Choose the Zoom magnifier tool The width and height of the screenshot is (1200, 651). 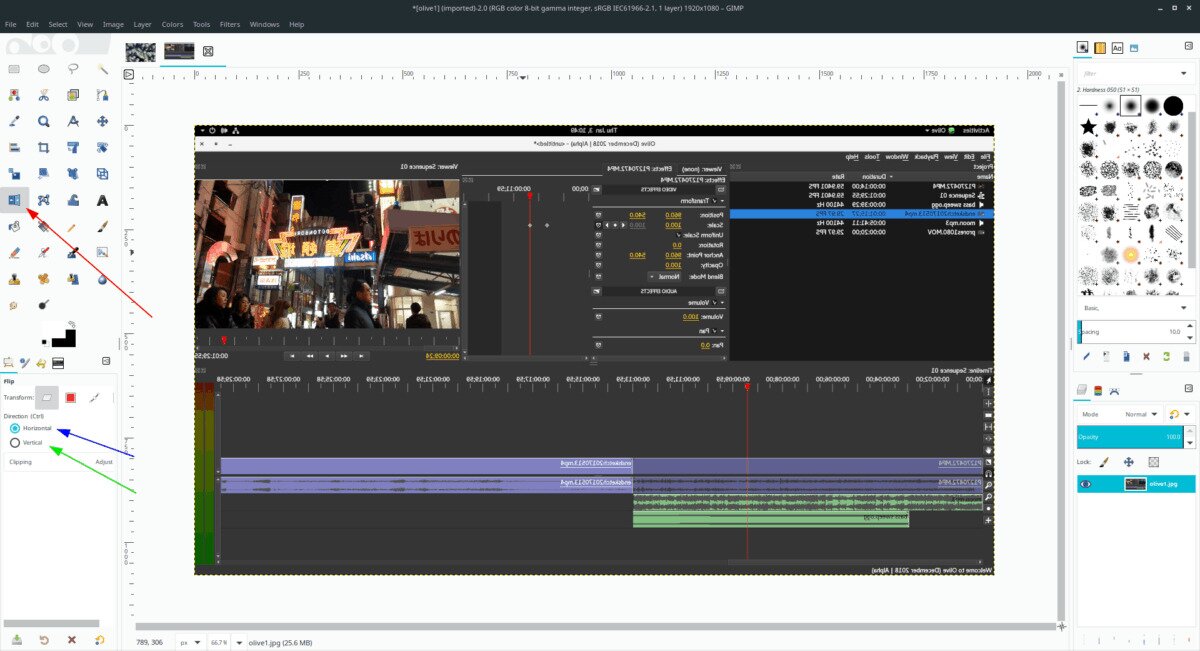(44, 122)
